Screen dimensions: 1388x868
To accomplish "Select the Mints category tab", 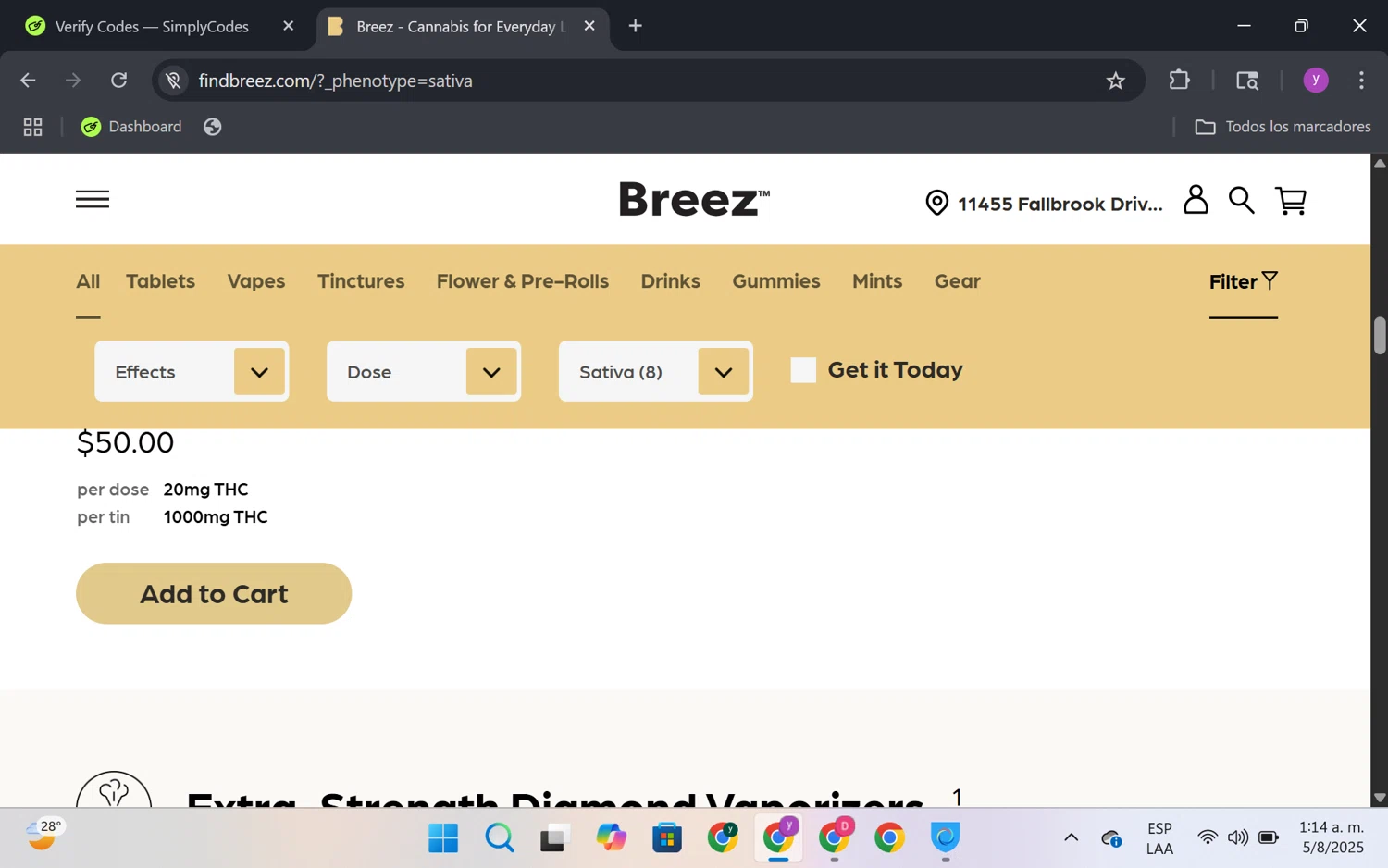I will pyautogui.click(x=877, y=281).
